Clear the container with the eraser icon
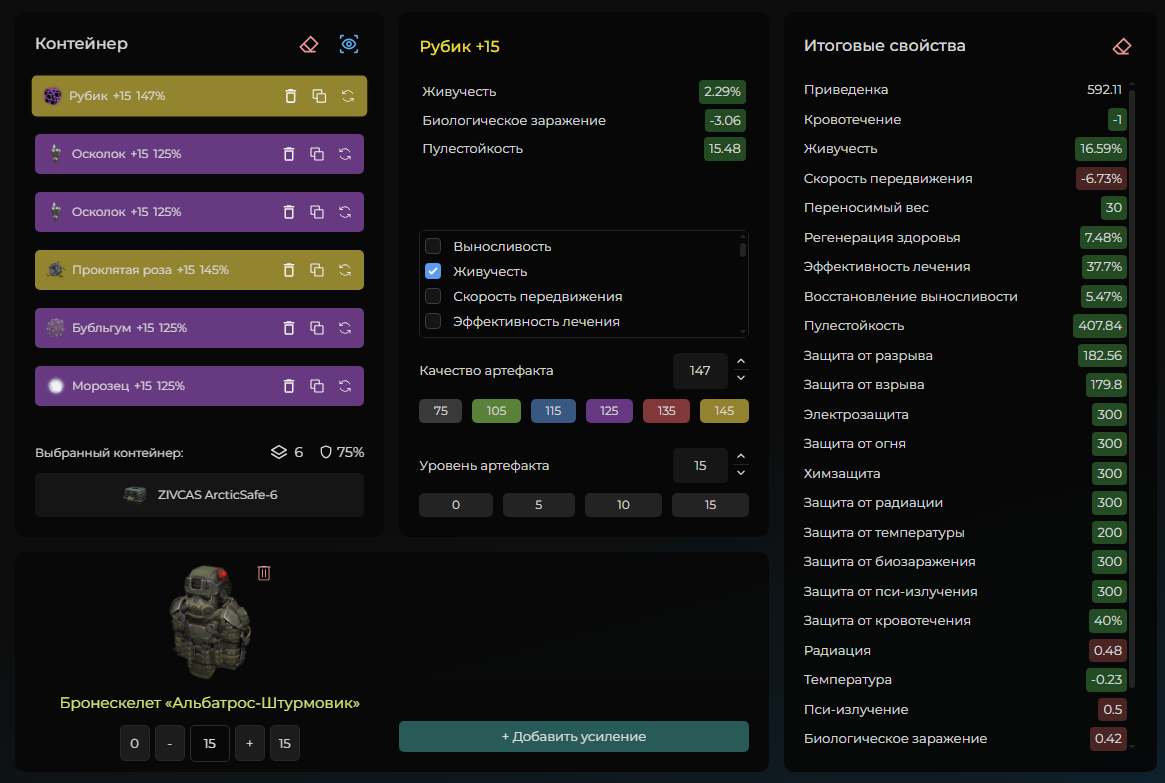 click(x=308, y=45)
